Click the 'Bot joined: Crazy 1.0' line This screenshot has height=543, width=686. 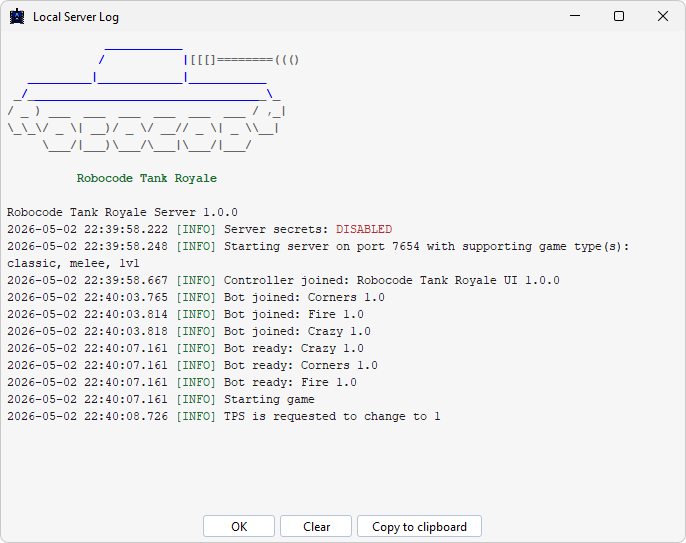189,331
